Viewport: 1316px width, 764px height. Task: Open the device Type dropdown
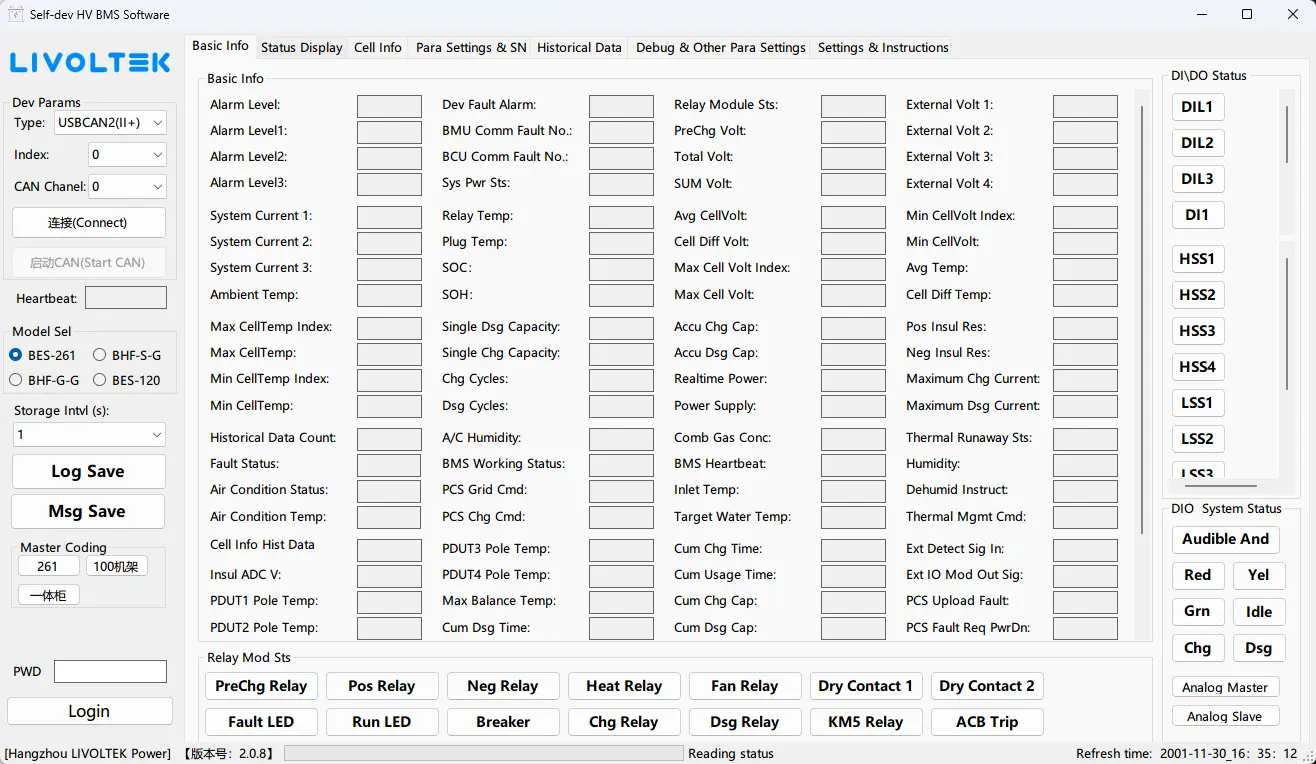coord(110,123)
